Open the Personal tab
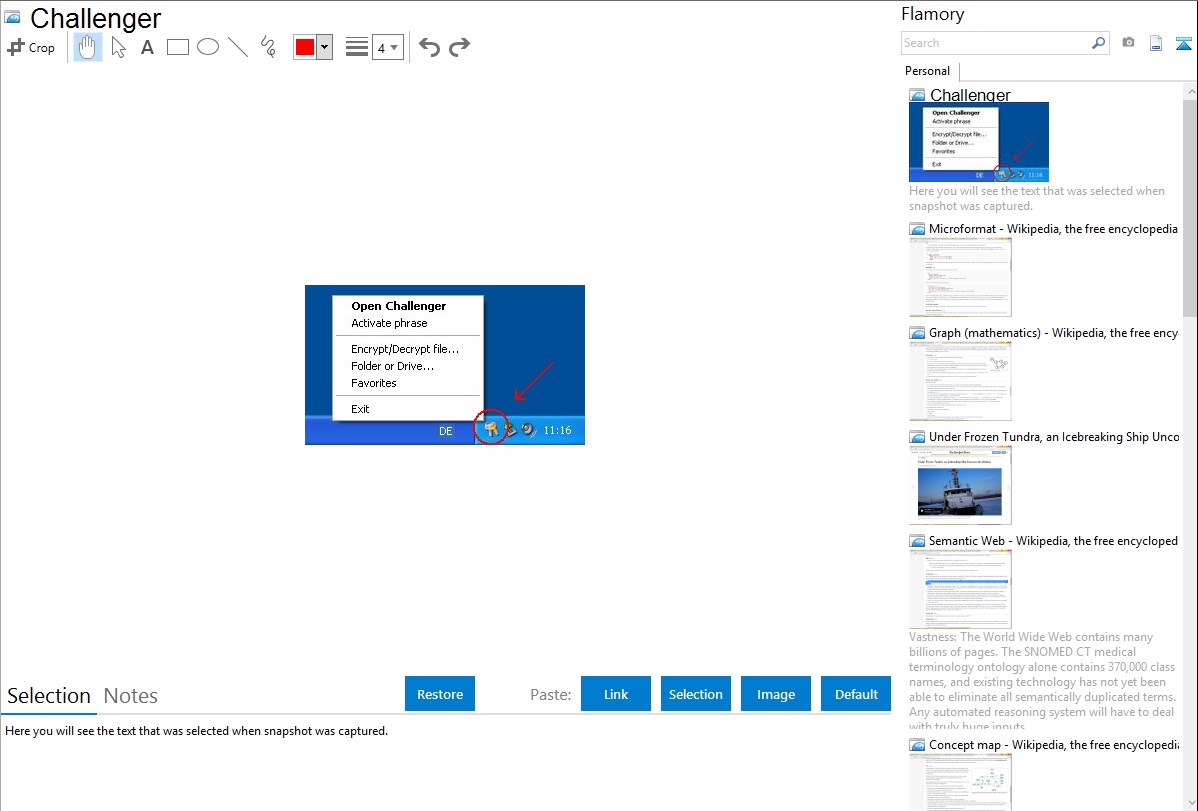 (927, 71)
